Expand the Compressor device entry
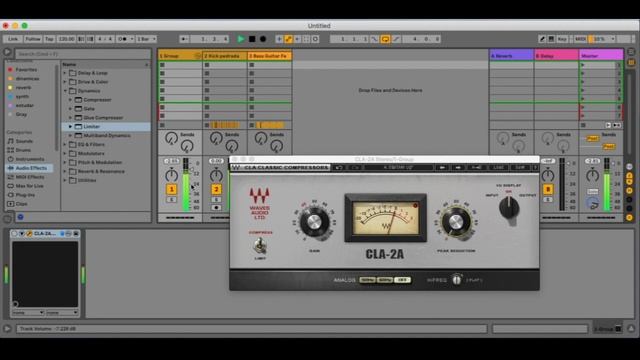 [x=70, y=100]
